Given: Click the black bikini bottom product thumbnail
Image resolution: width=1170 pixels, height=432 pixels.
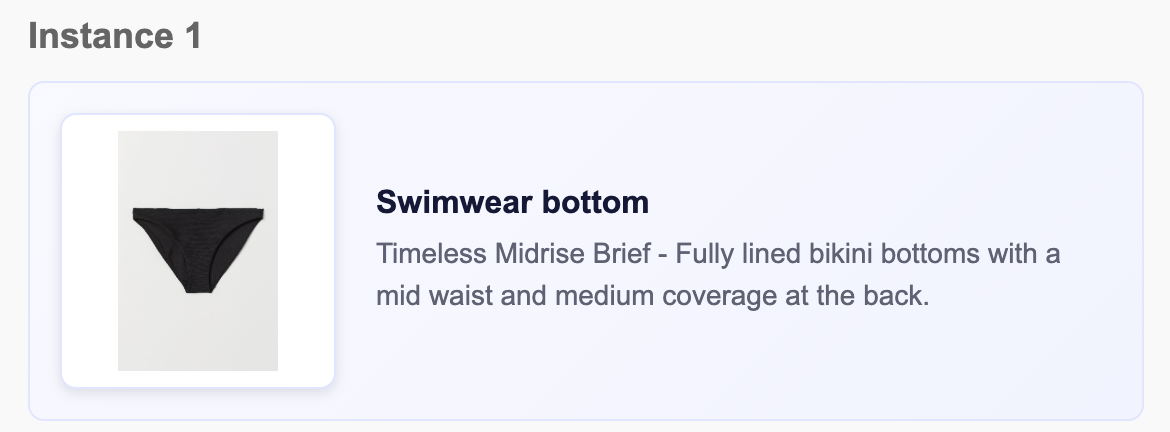Looking at the screenshot, I should click(198, 250).
